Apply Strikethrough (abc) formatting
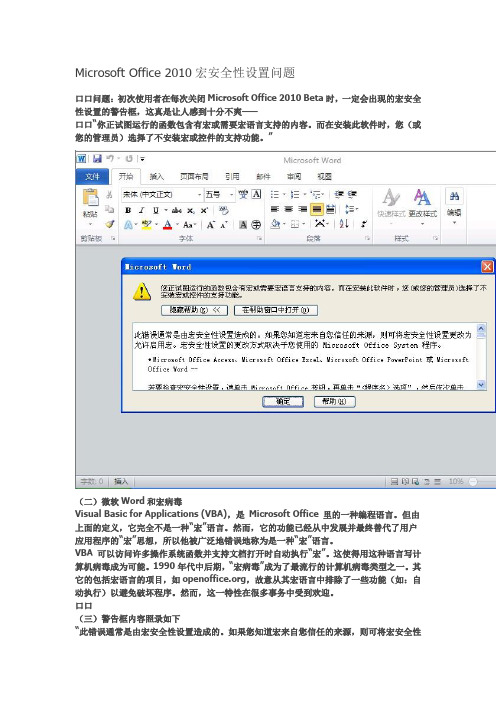 [x=177, y=210]
